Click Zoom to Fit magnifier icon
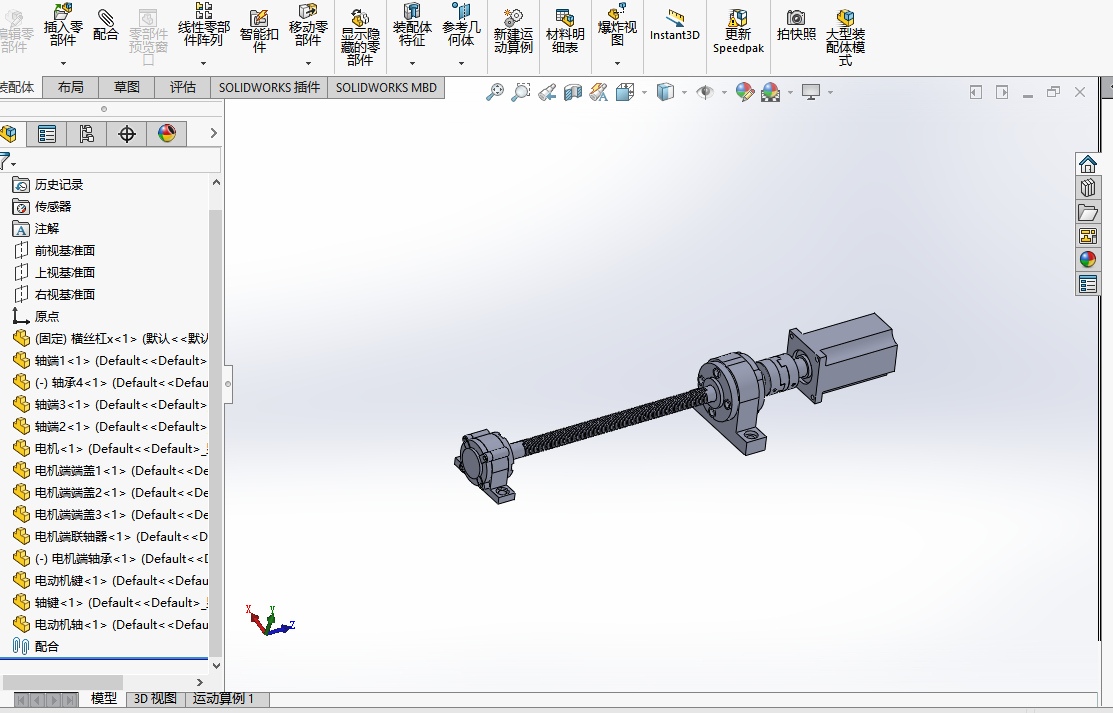 tap(495, 92)
